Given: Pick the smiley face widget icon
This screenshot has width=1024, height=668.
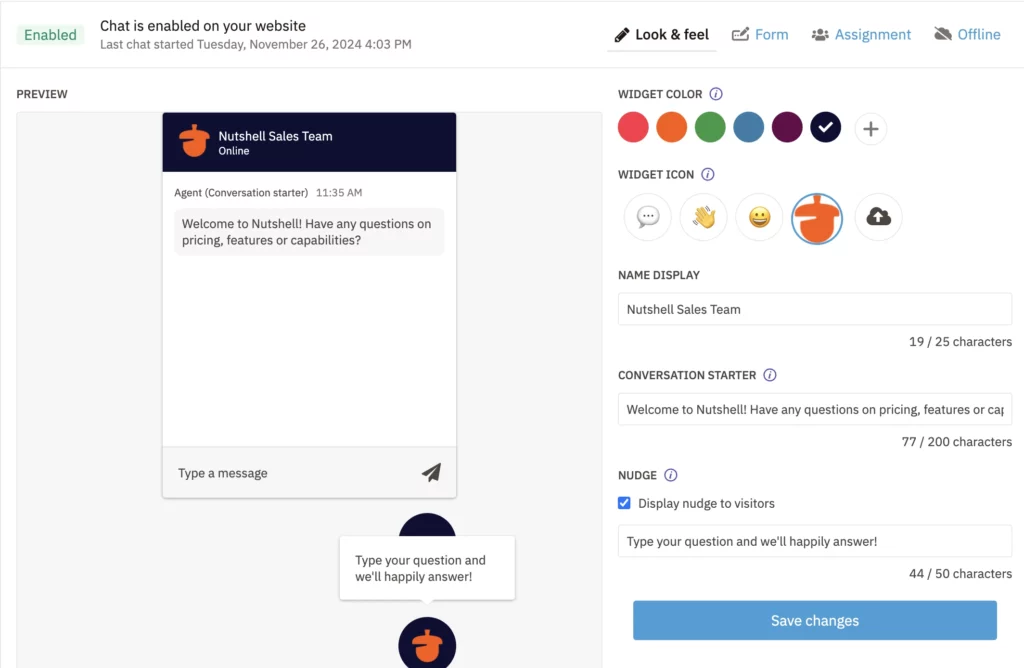Looking at the screenshot, I should 760,217.
